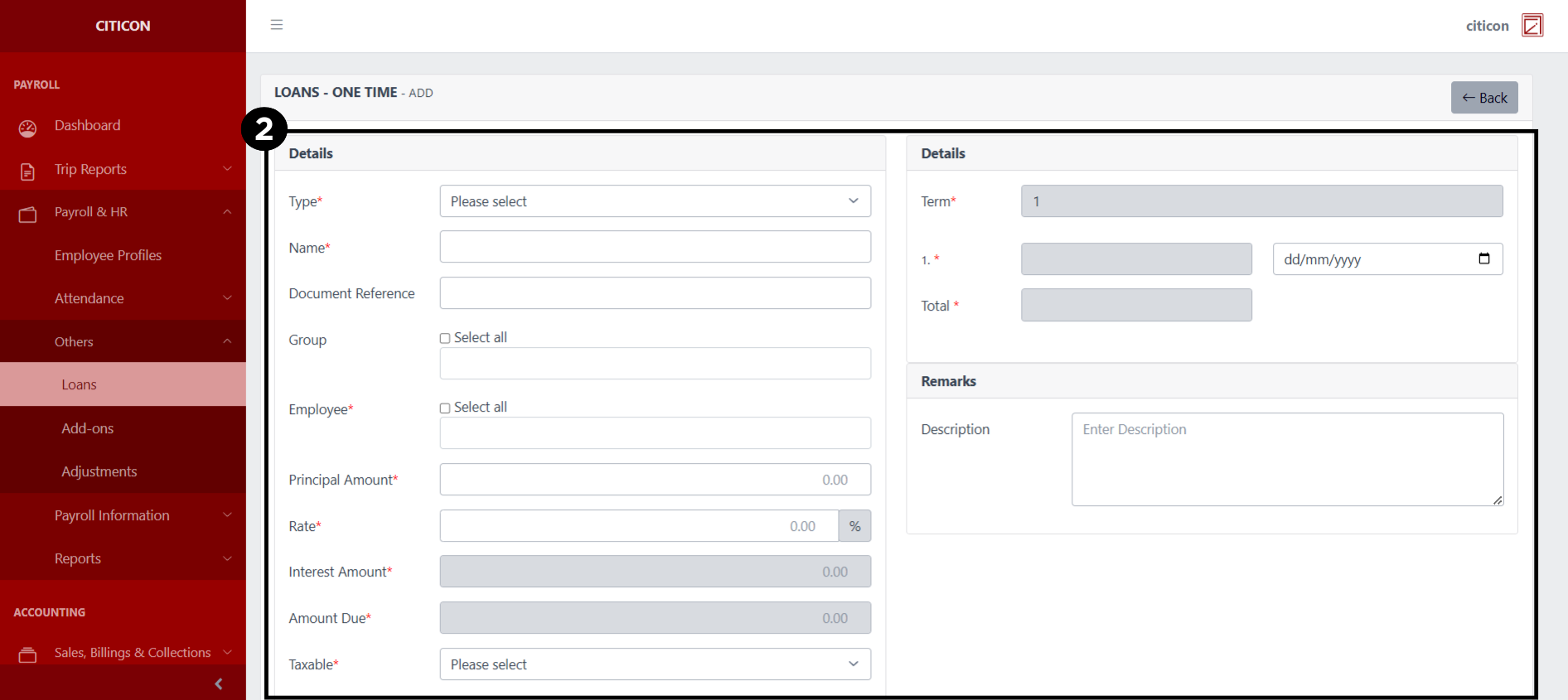Click the Principal Amount field

[x=655, y=480]
